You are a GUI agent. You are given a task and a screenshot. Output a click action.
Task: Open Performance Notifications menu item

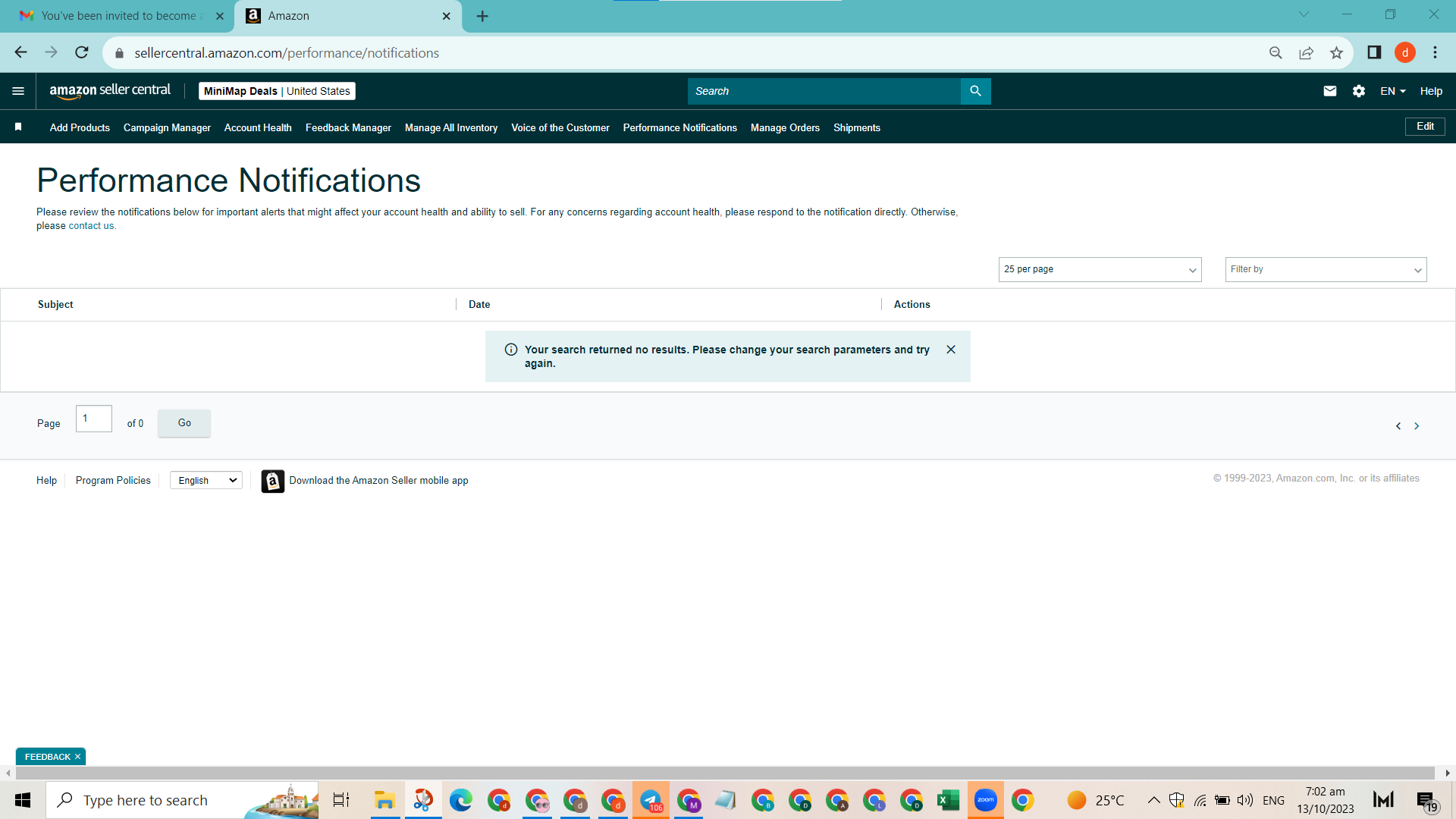point(680,127)
